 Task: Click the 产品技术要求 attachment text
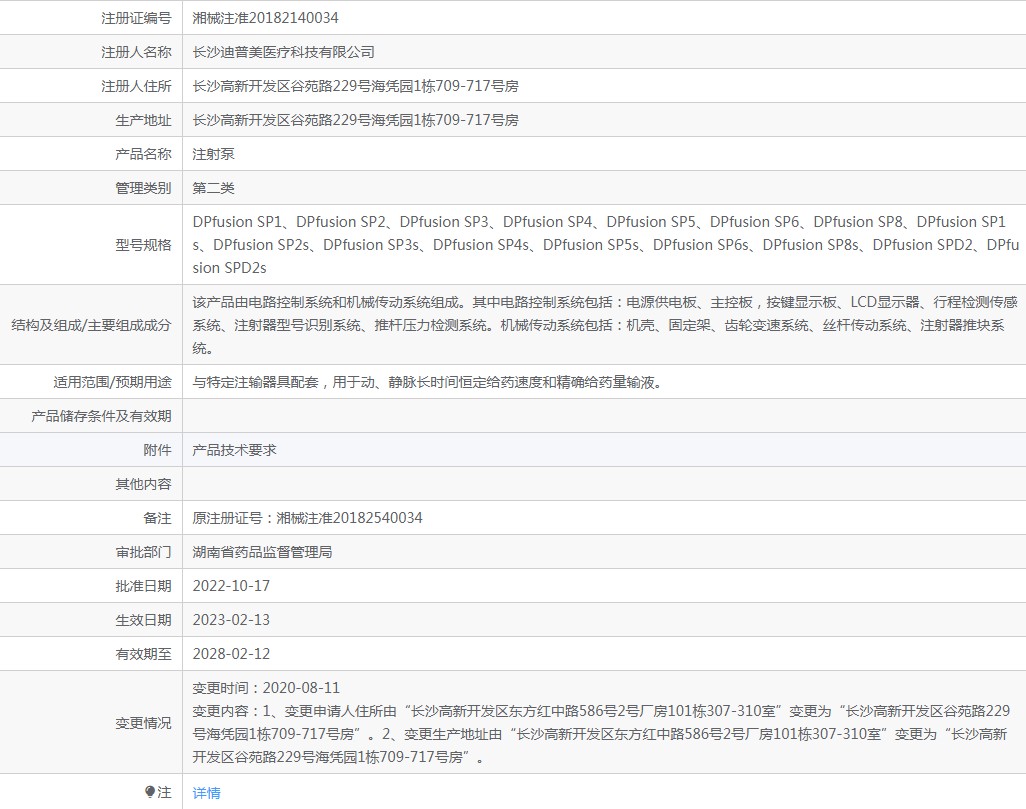[x=234, y=450]
